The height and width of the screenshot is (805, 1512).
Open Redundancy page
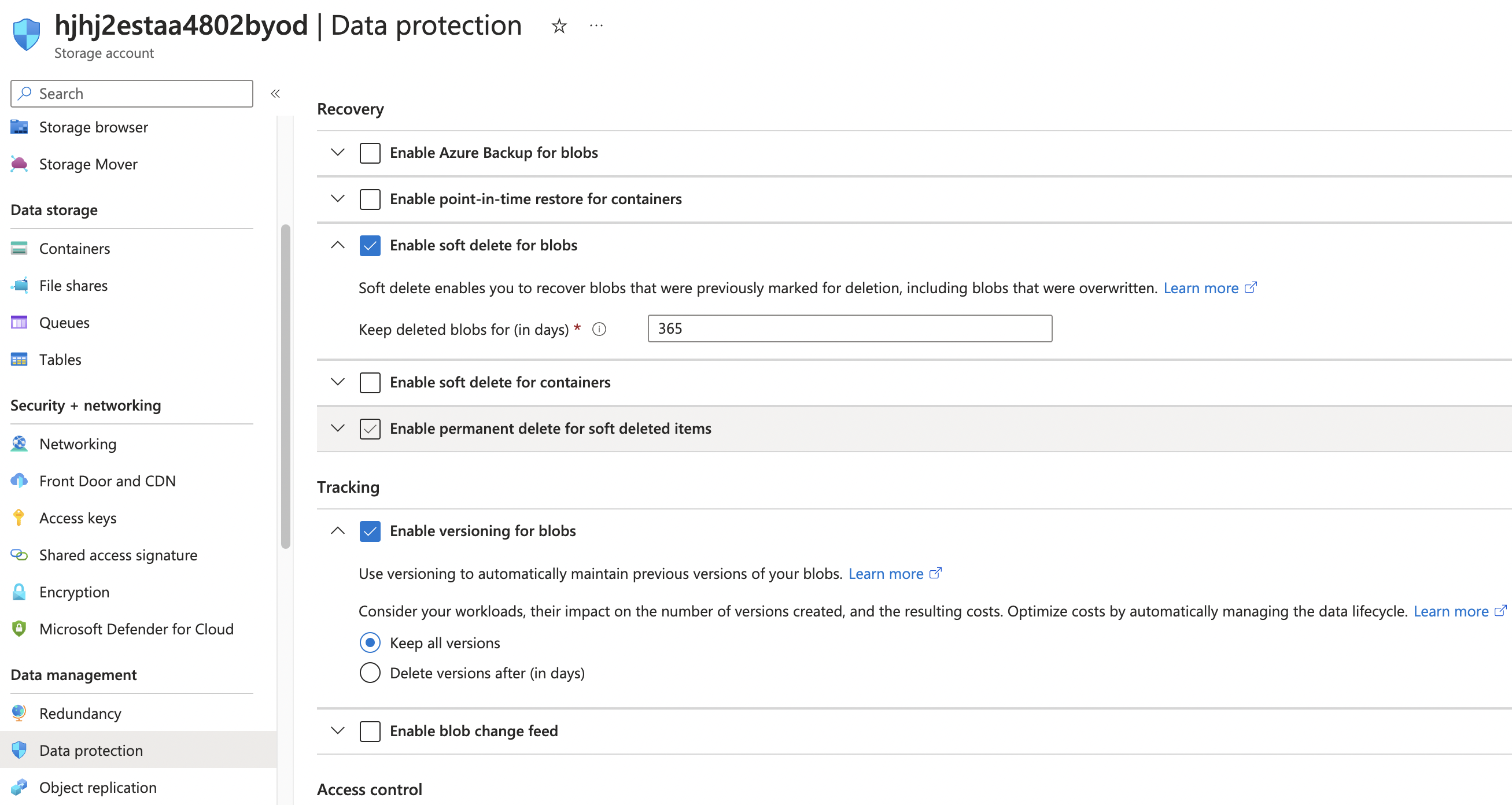[80, 714]
